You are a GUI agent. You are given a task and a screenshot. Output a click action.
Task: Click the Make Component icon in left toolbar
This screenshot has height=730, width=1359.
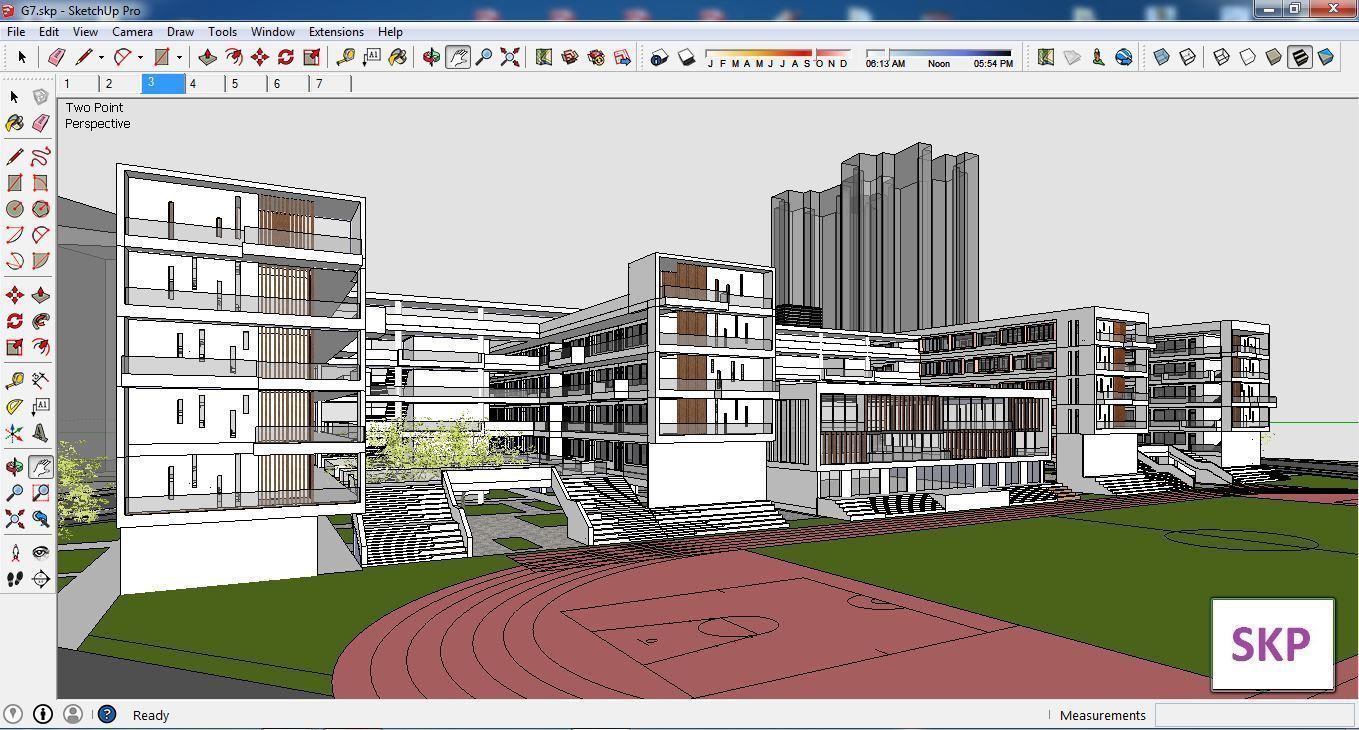coord(40,97)
